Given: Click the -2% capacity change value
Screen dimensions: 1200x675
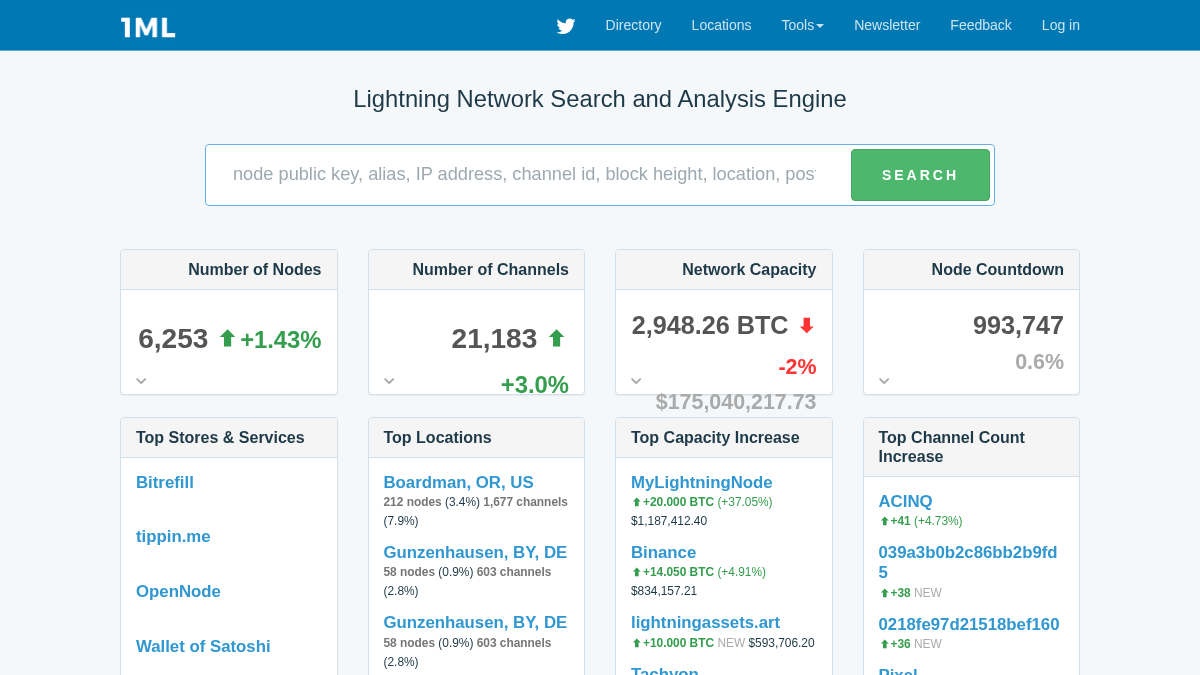Looking at the screenshot, I should pos(797,367).
